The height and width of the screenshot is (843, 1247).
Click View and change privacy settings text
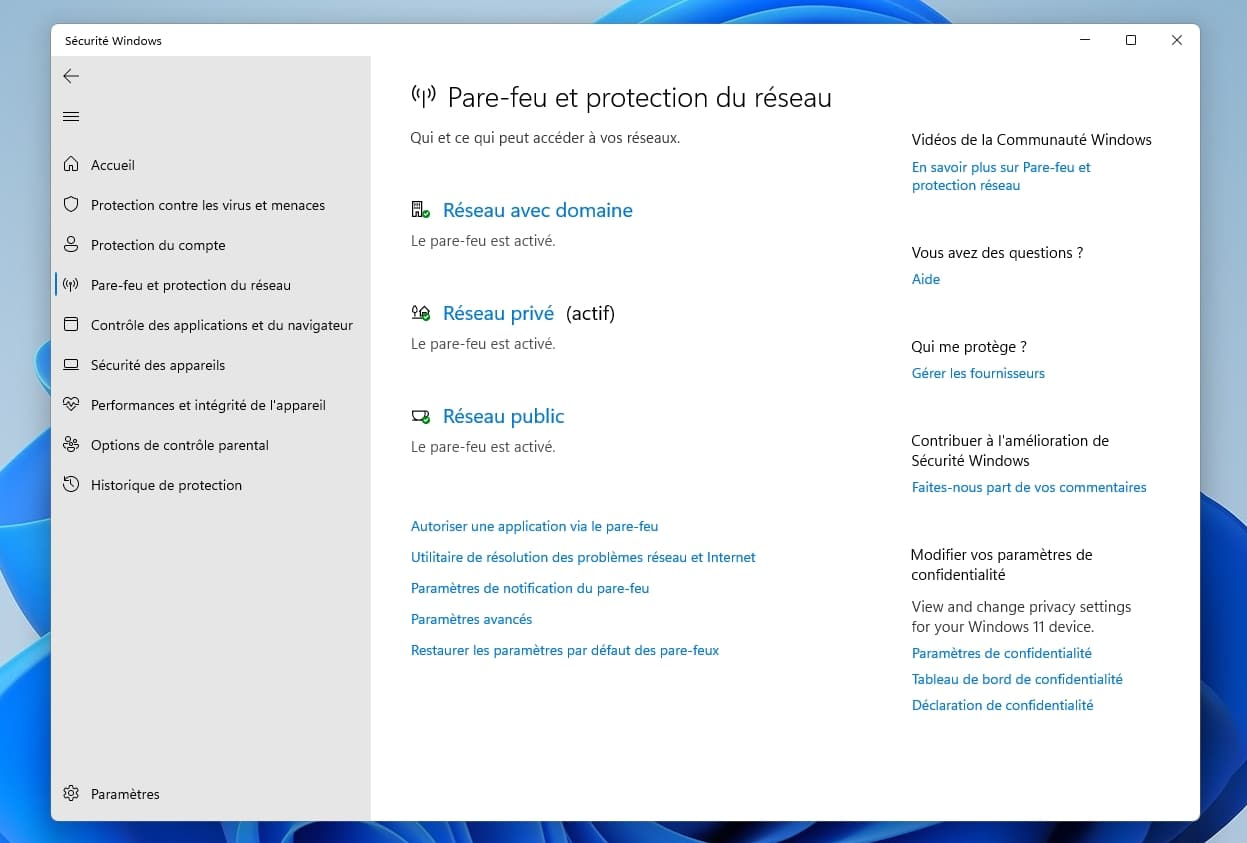tap(1021, 617)
